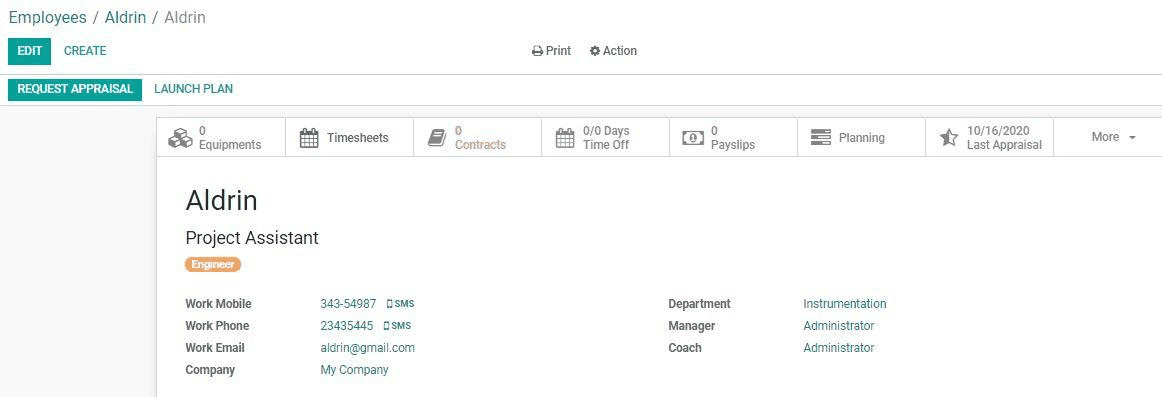
Task: Click the Work Phone field label
Action: (217, 326)
